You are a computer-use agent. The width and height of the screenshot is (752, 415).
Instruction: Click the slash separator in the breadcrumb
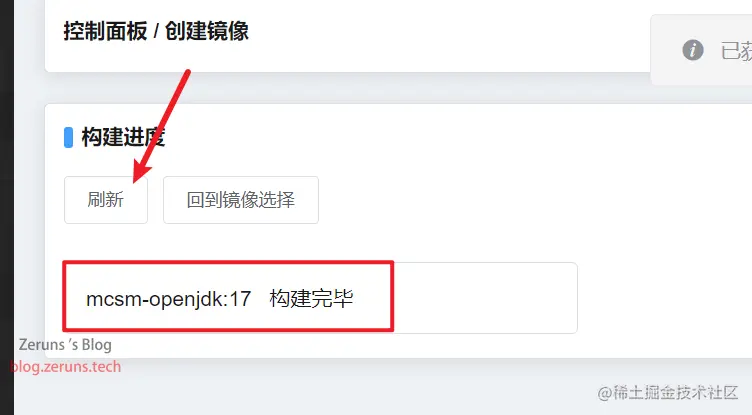pyautogui.click(x=156, y=32)
